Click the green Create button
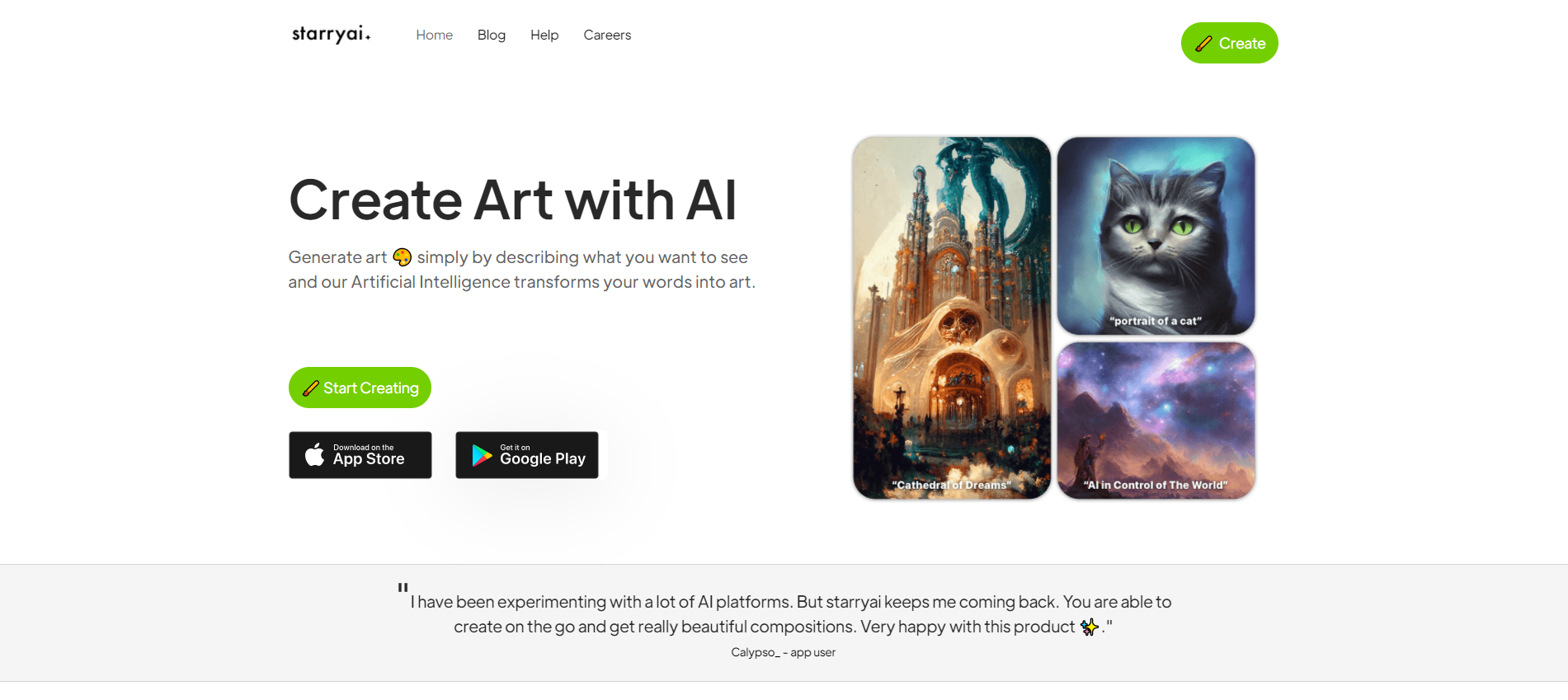1568x700 pixels. click(1230, 43)
